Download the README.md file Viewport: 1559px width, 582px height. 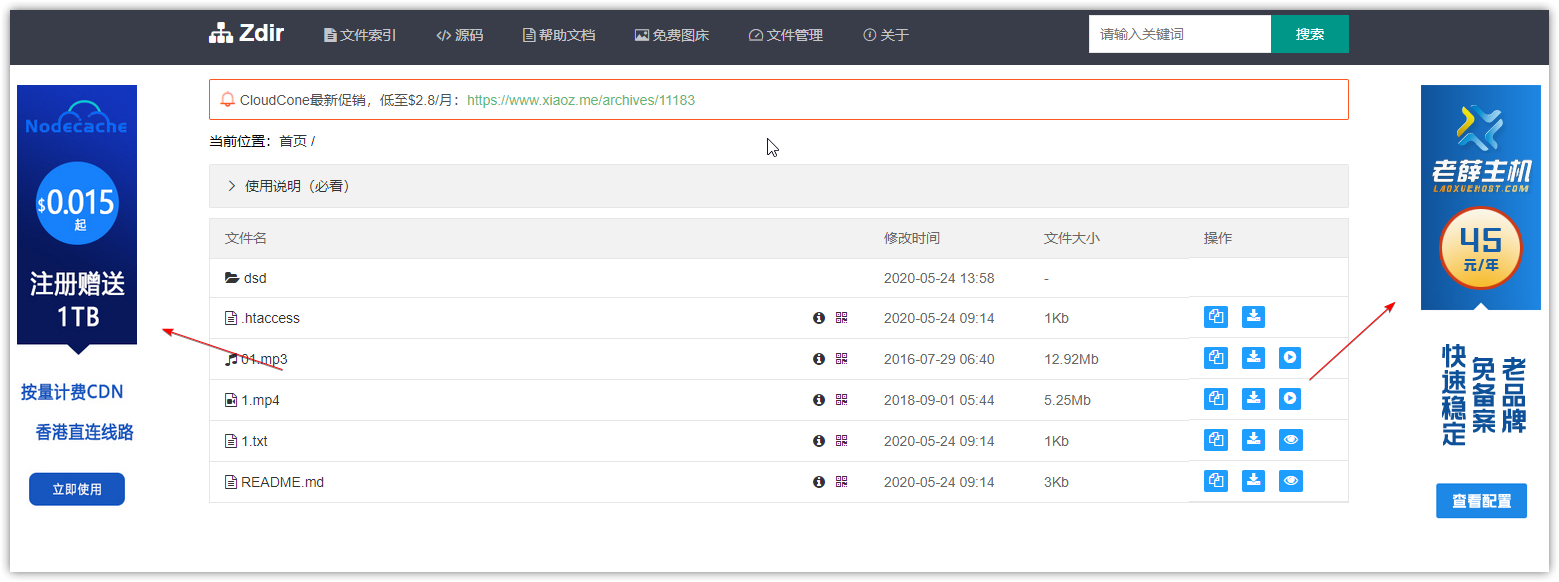[x=1253, y=481]
